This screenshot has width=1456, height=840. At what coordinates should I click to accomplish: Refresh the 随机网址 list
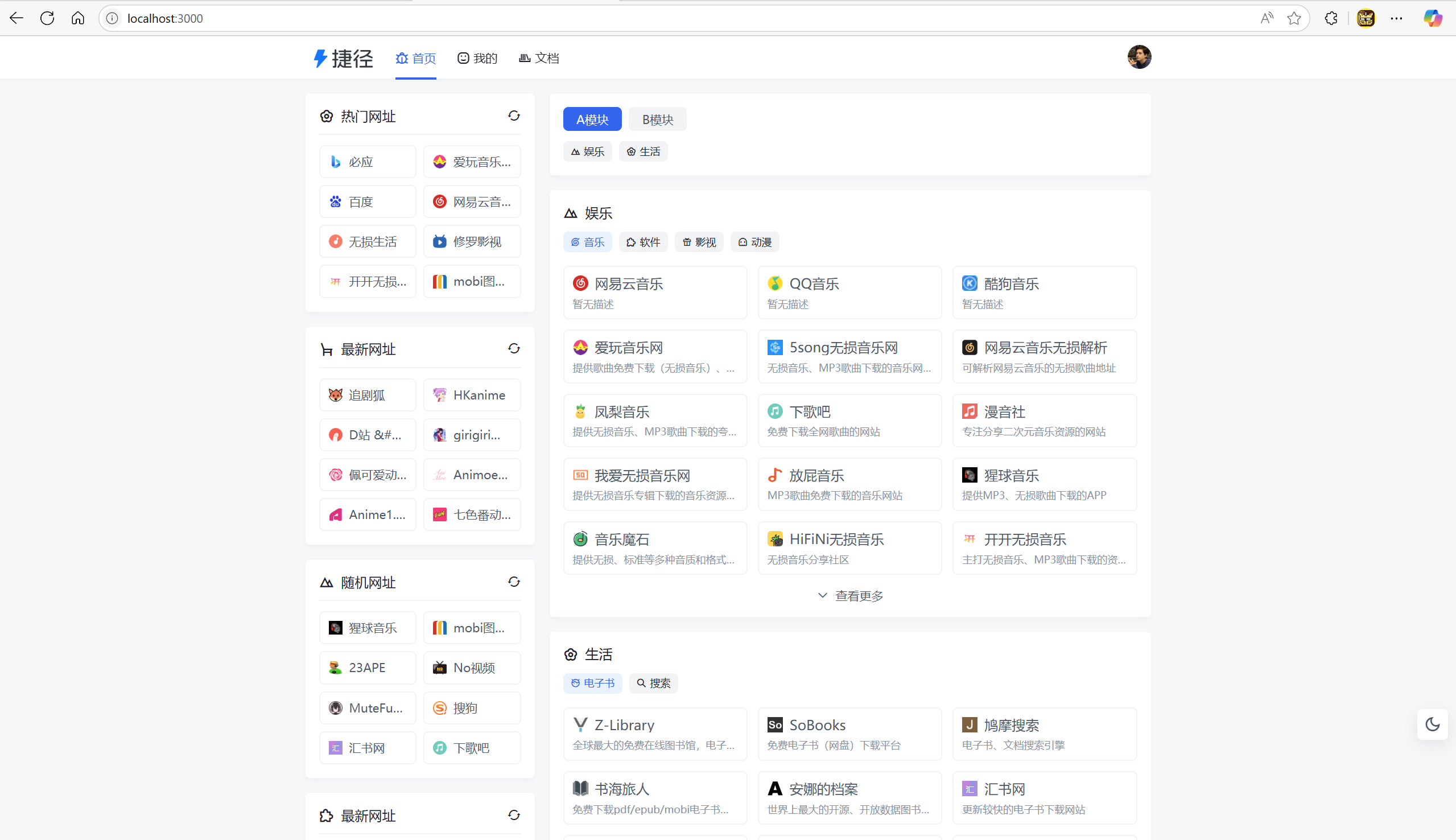tap(514, 582)
